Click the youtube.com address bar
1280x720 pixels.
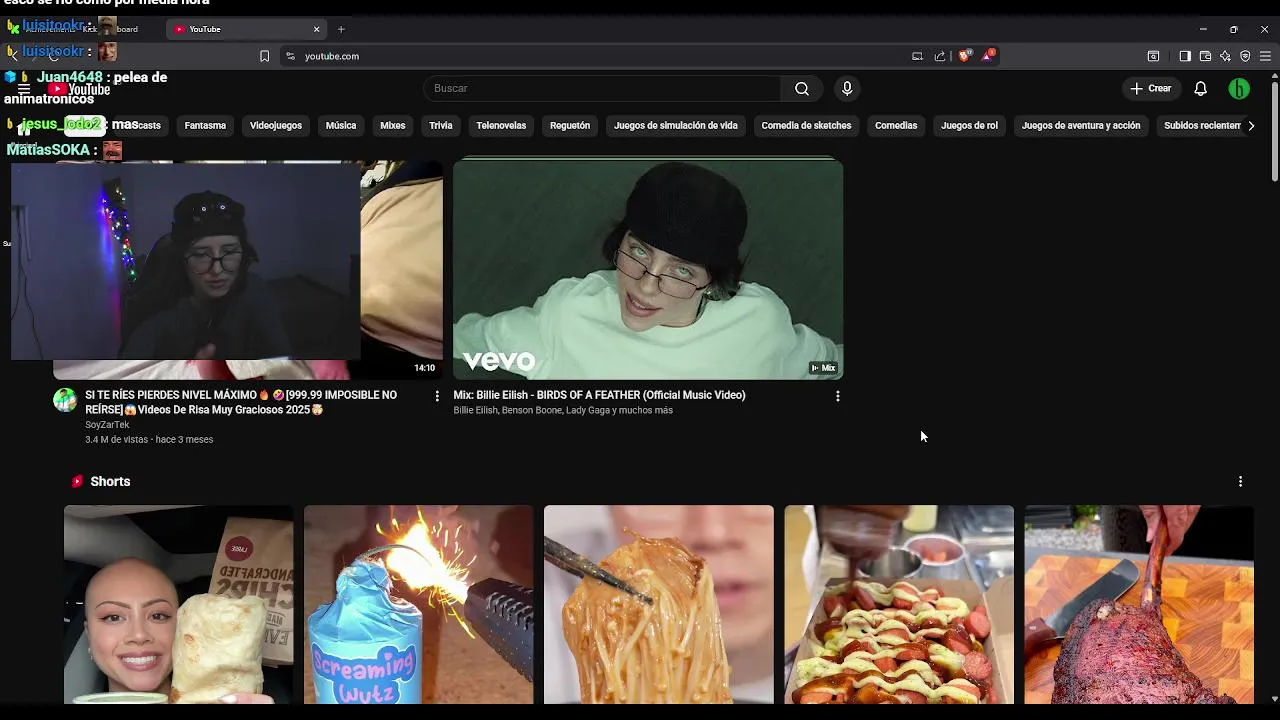600,56
